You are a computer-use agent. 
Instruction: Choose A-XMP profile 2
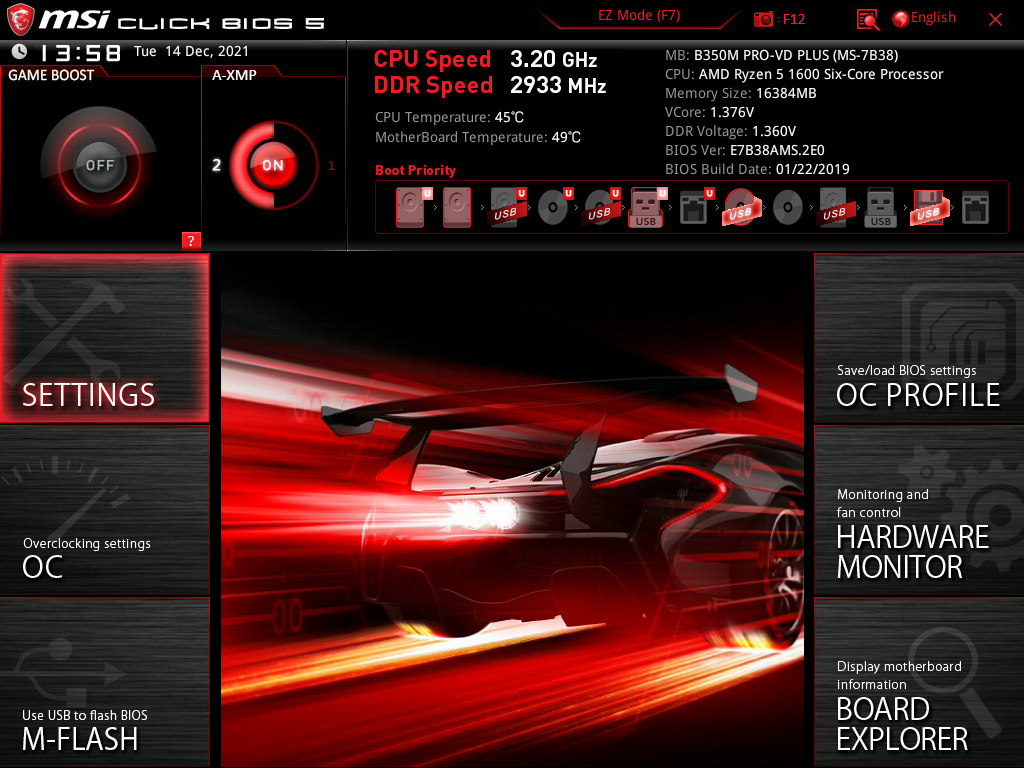point(216,165)
